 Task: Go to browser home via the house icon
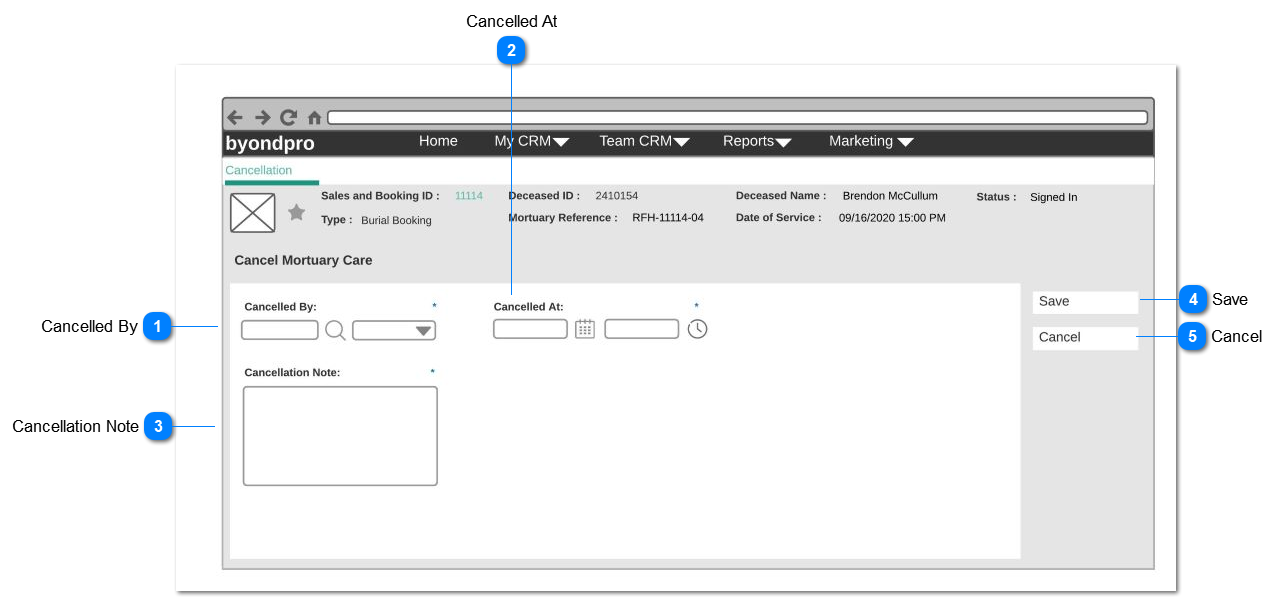pos(314,117)
